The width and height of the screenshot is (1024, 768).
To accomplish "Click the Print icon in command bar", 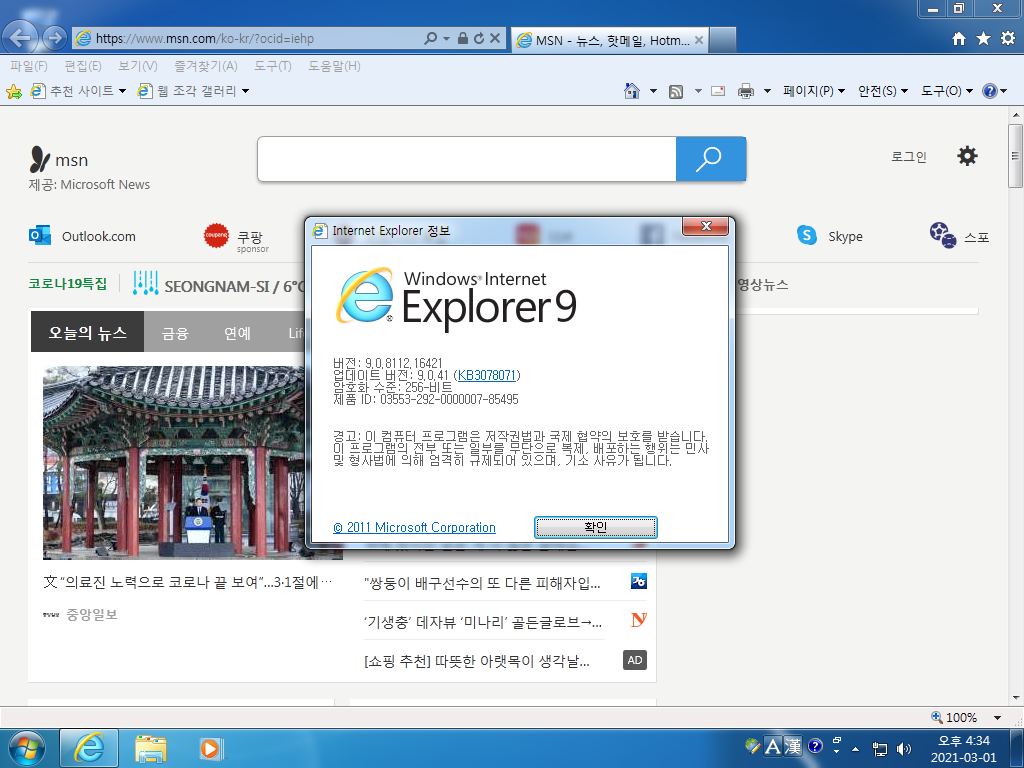I will 746,91.
